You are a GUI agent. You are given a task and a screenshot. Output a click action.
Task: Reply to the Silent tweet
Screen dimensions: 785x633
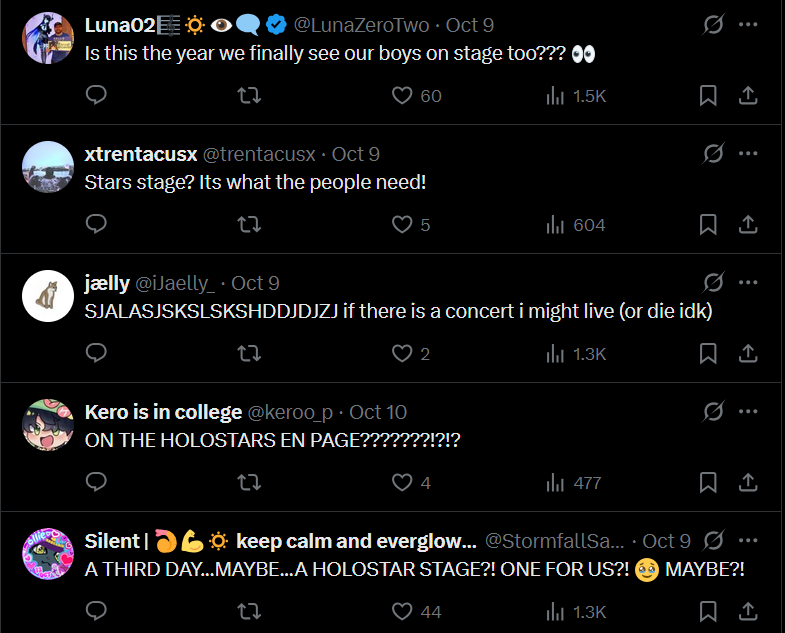(97, 611)
